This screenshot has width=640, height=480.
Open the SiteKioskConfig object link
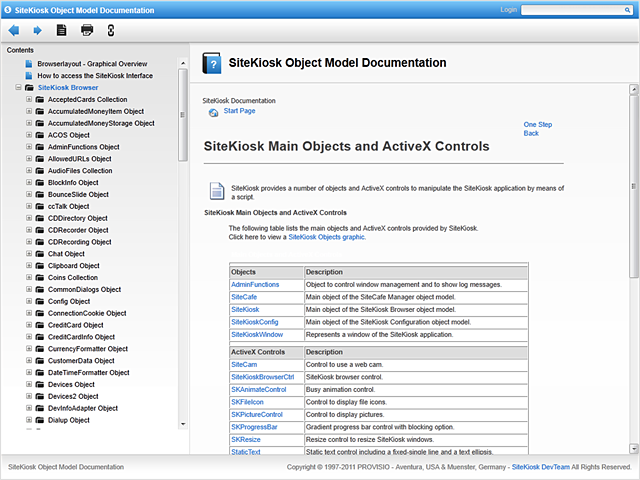coord(254,322)
